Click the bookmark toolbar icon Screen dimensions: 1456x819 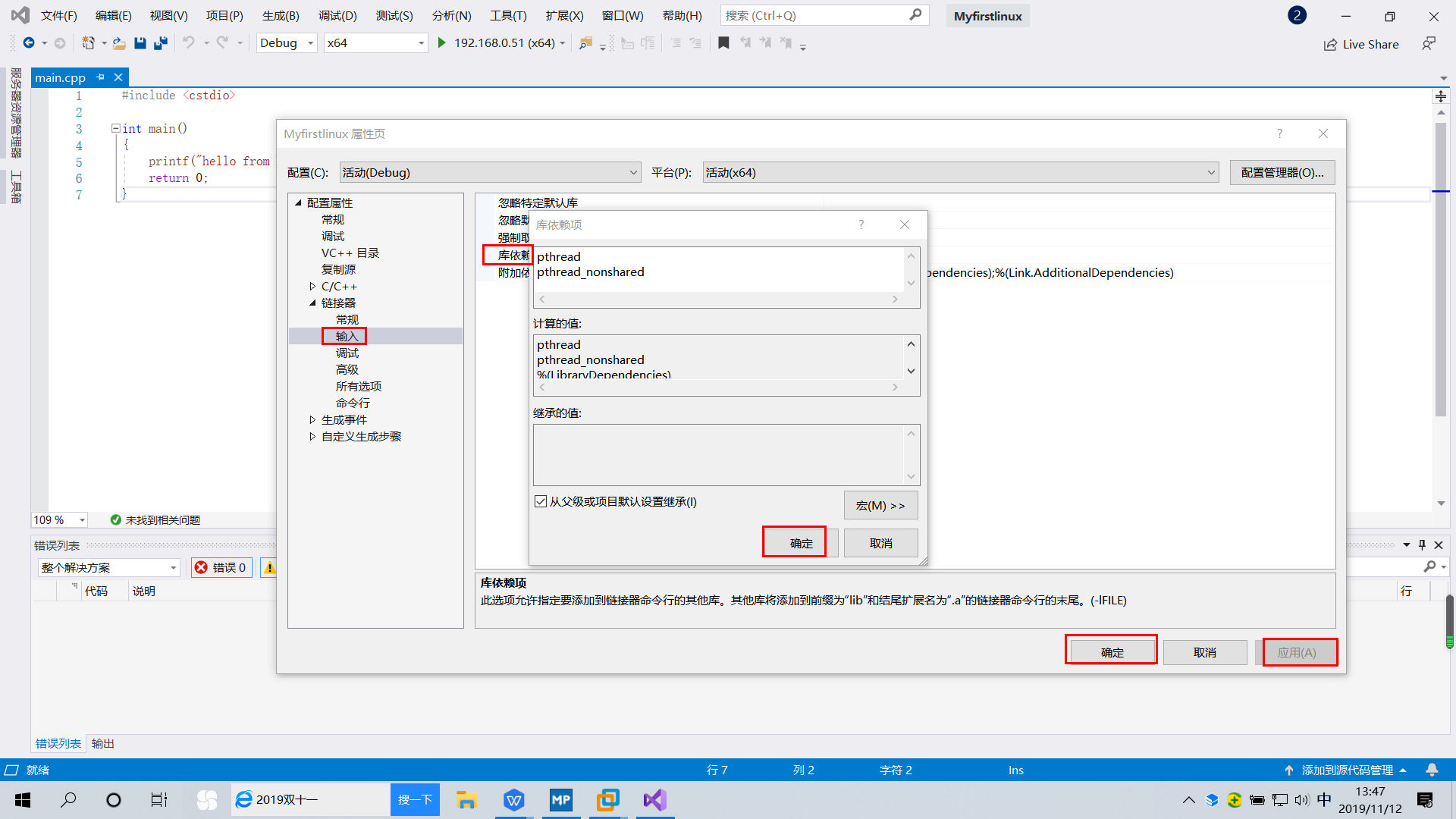click(723, 43)
